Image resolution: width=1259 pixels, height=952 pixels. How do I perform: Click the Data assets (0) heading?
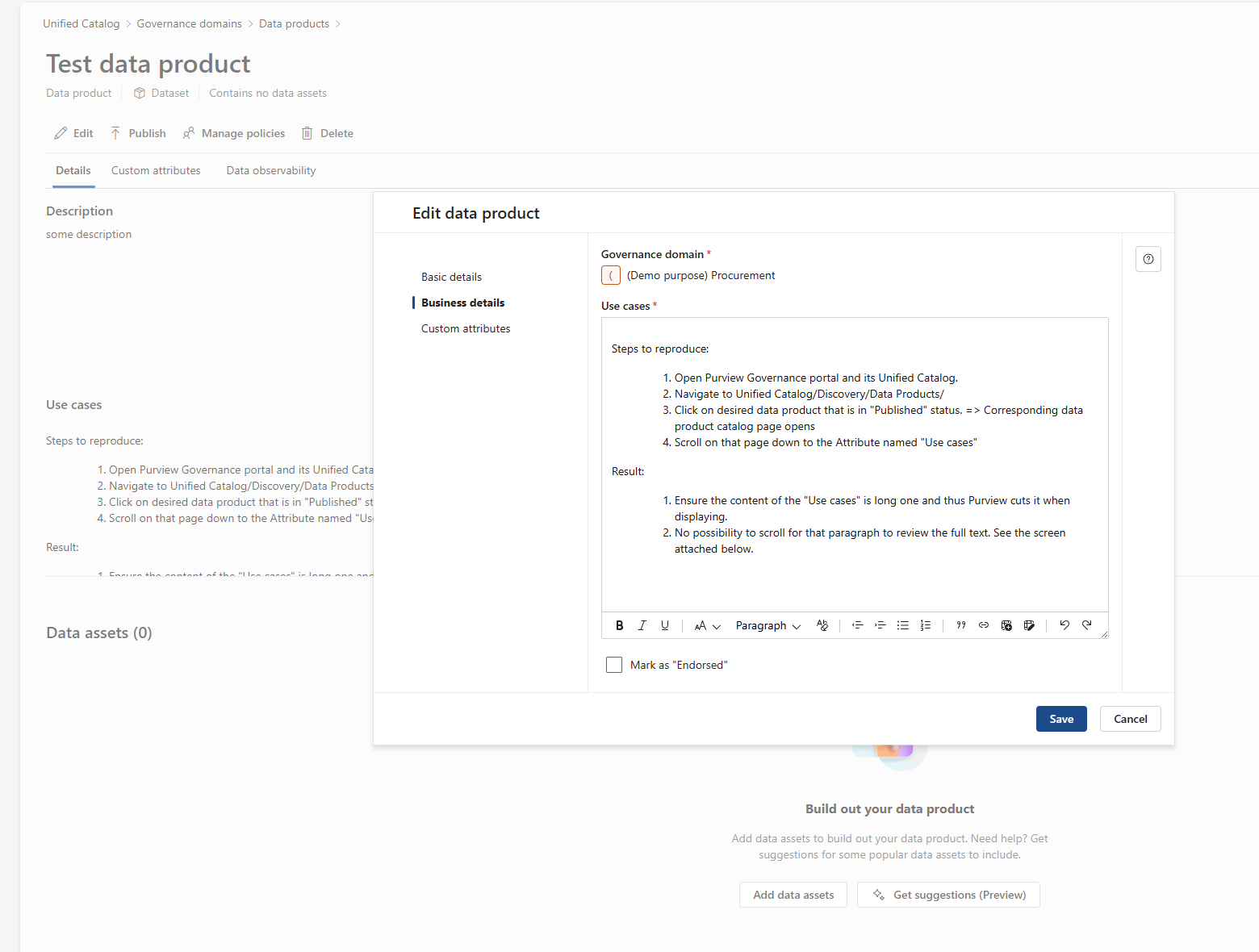[99, 633]
